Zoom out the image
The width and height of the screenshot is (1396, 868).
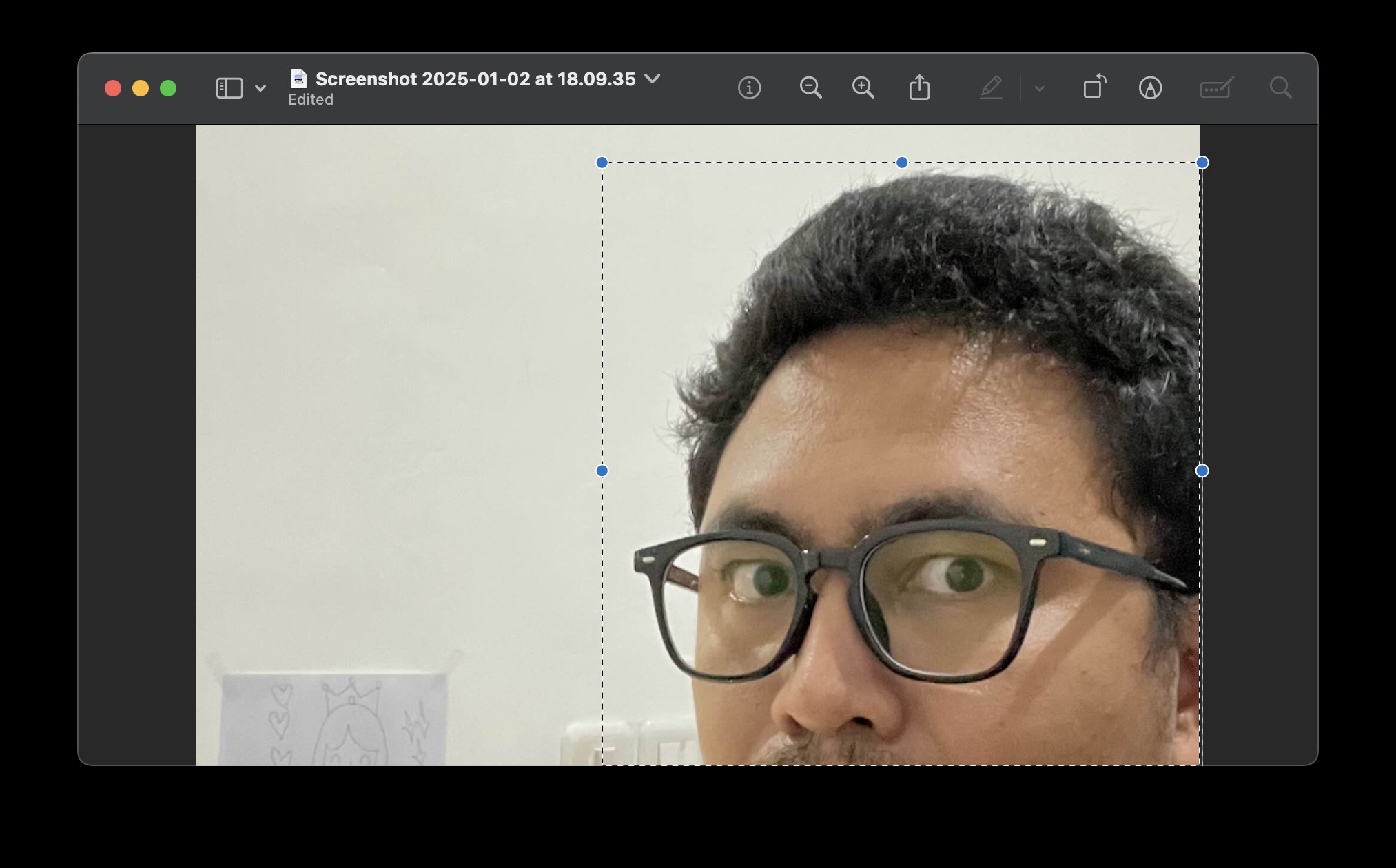click(x=810, y=88)
